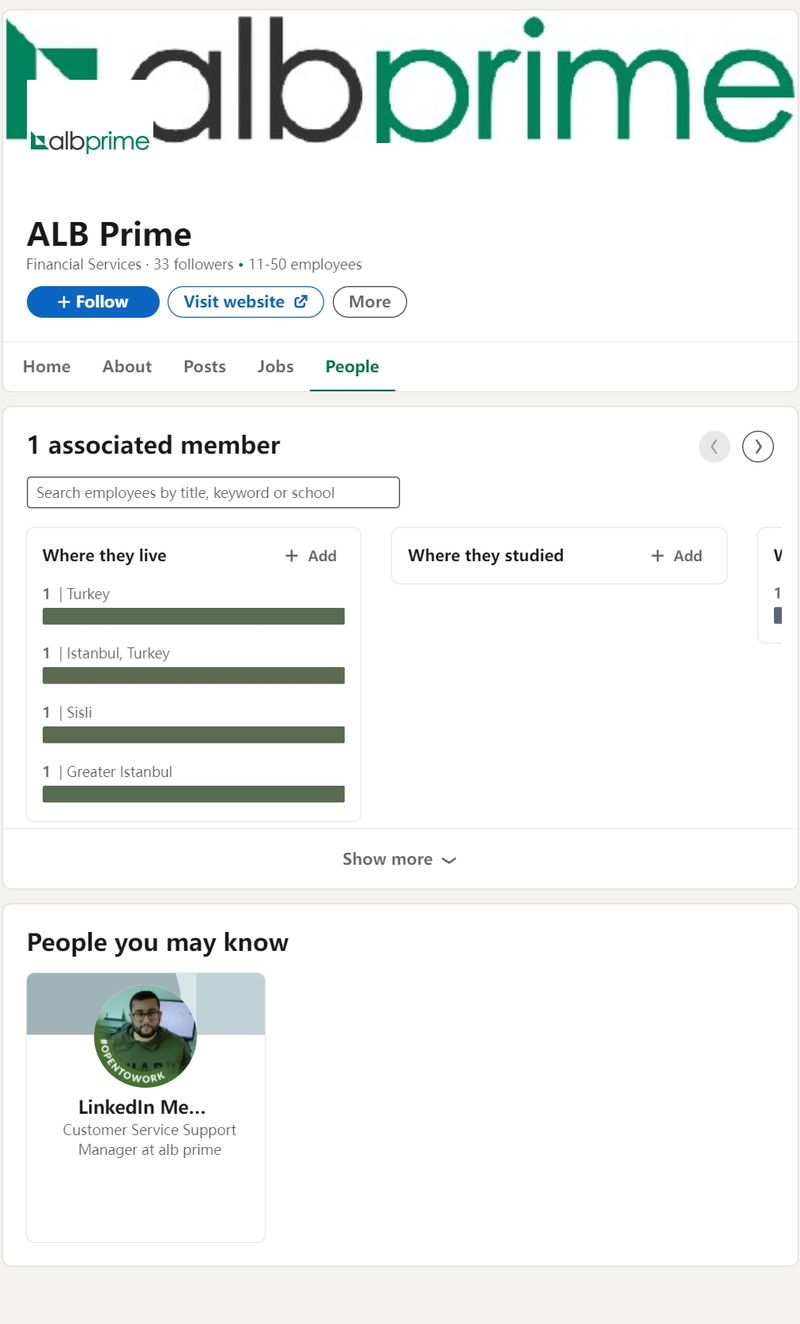Switch to the Jobs tab
Screen dimensions: 800x1324
point(276,366)
